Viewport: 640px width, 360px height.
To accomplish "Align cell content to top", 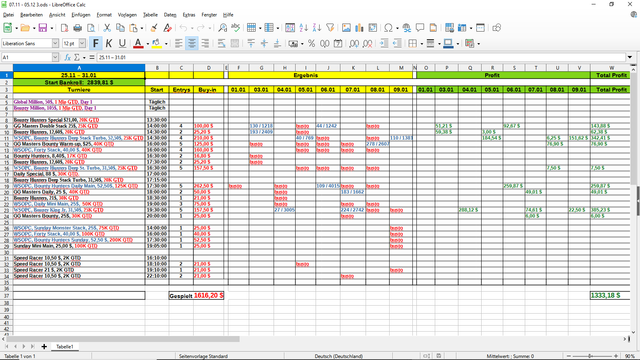I will (251, 43).
